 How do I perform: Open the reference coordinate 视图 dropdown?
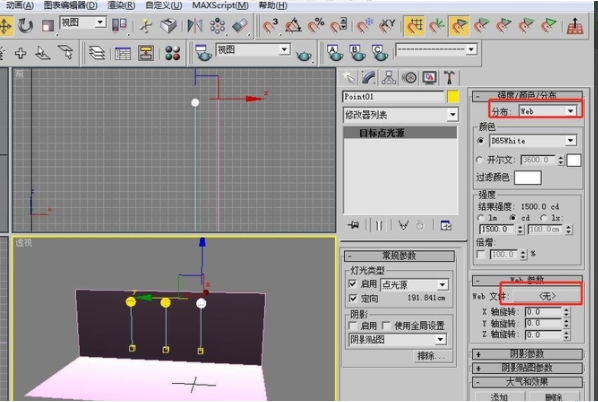coord(82,23)
